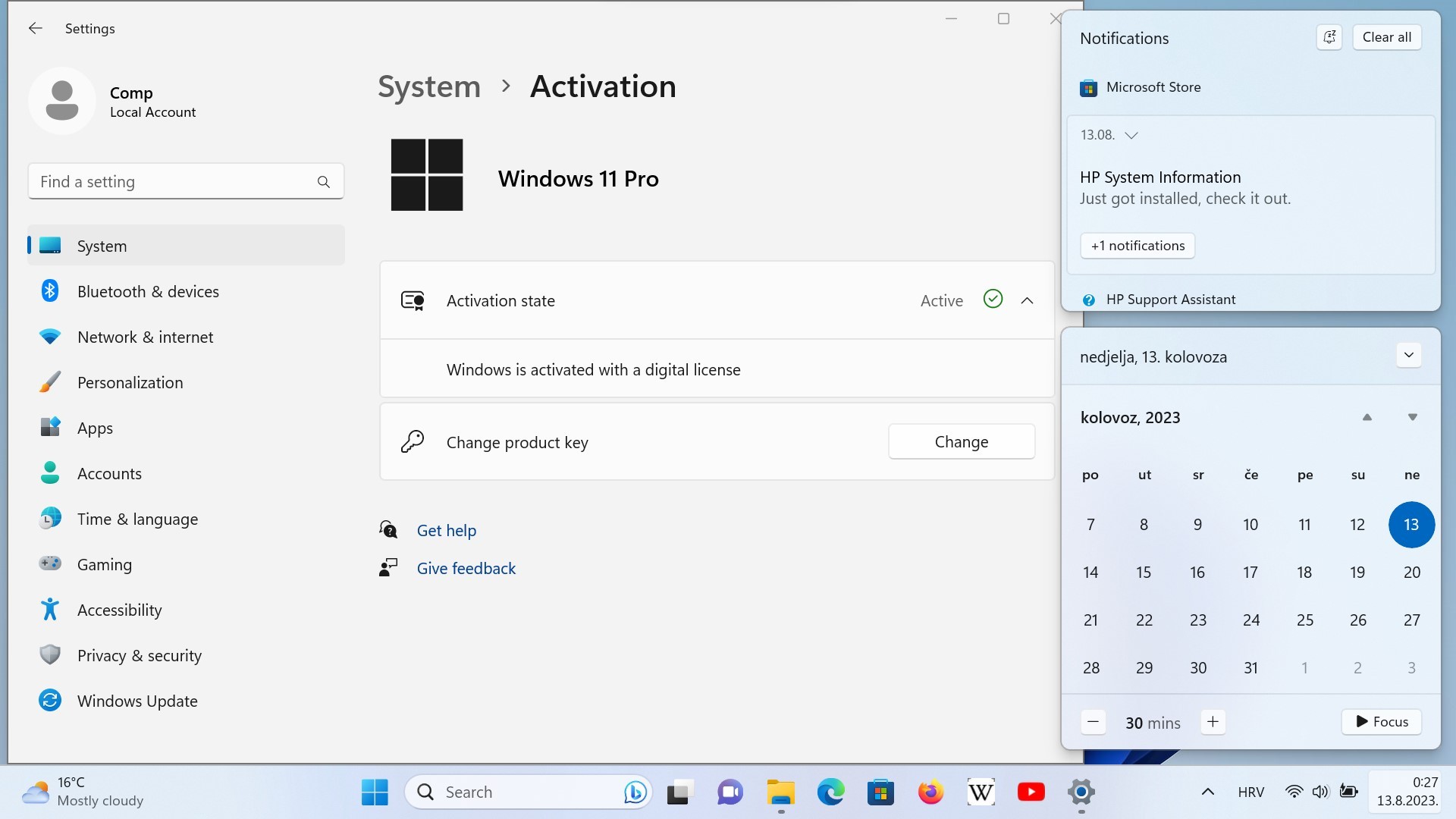Screen dimensions: 1456x819
Task: Go to next month in calendar
Action: (1412, 418)
